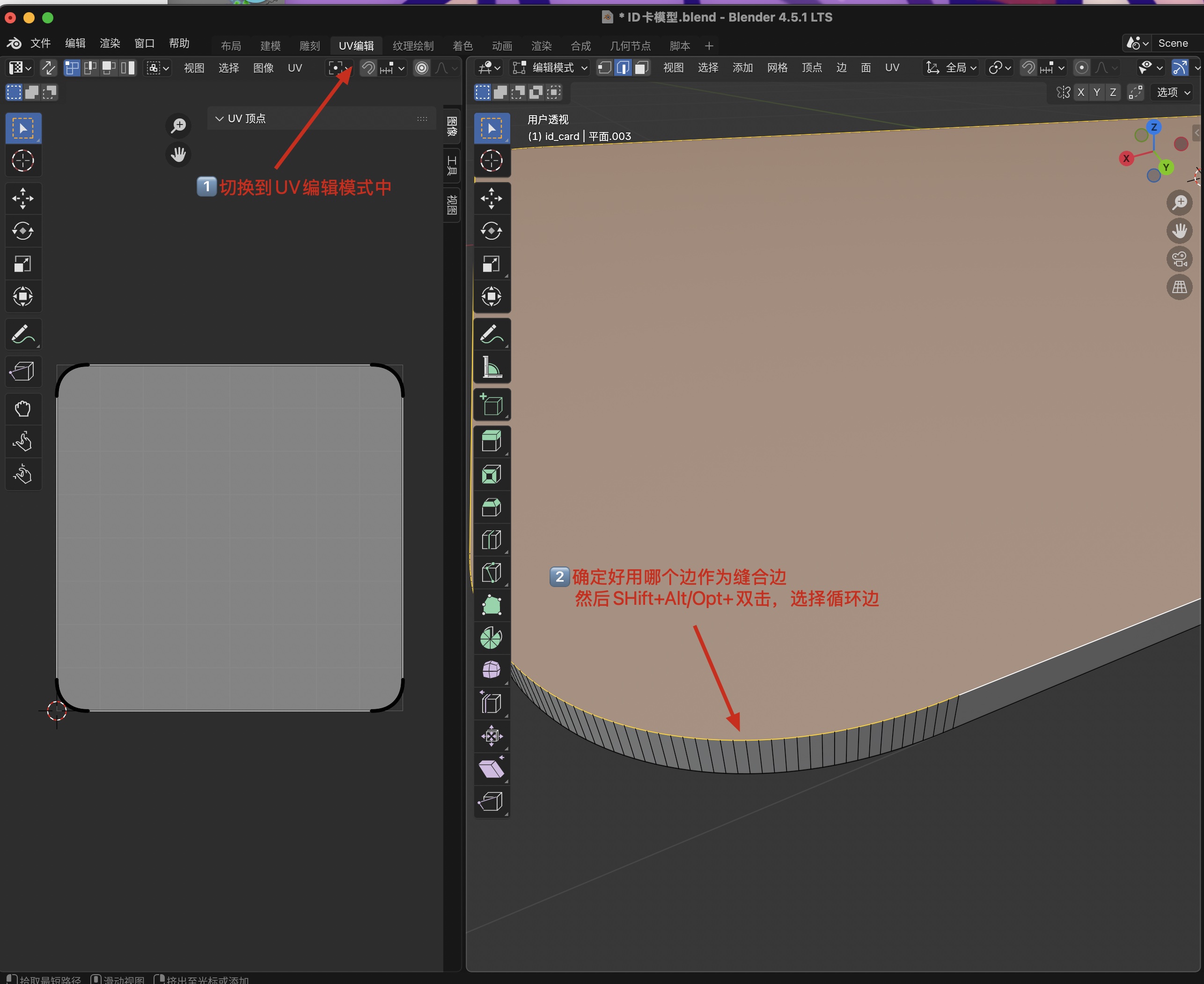Select the Loop Cut tool
Screen dimensions: 1204x984
(491, 540)
